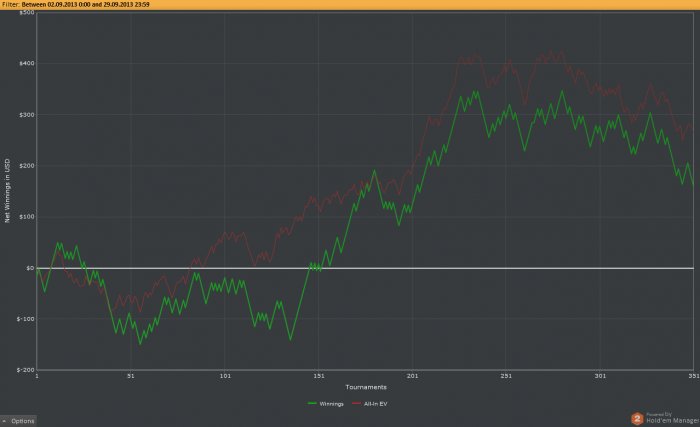Select the red All-In EV legend swatch
Viewport: 700px width, 427px height.
356,404
